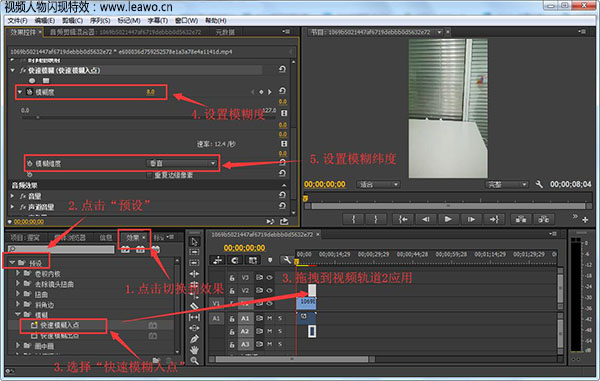600x381 pixels.
Task: Open the 模糊维度 dimension dropdown
Action: 182,163
